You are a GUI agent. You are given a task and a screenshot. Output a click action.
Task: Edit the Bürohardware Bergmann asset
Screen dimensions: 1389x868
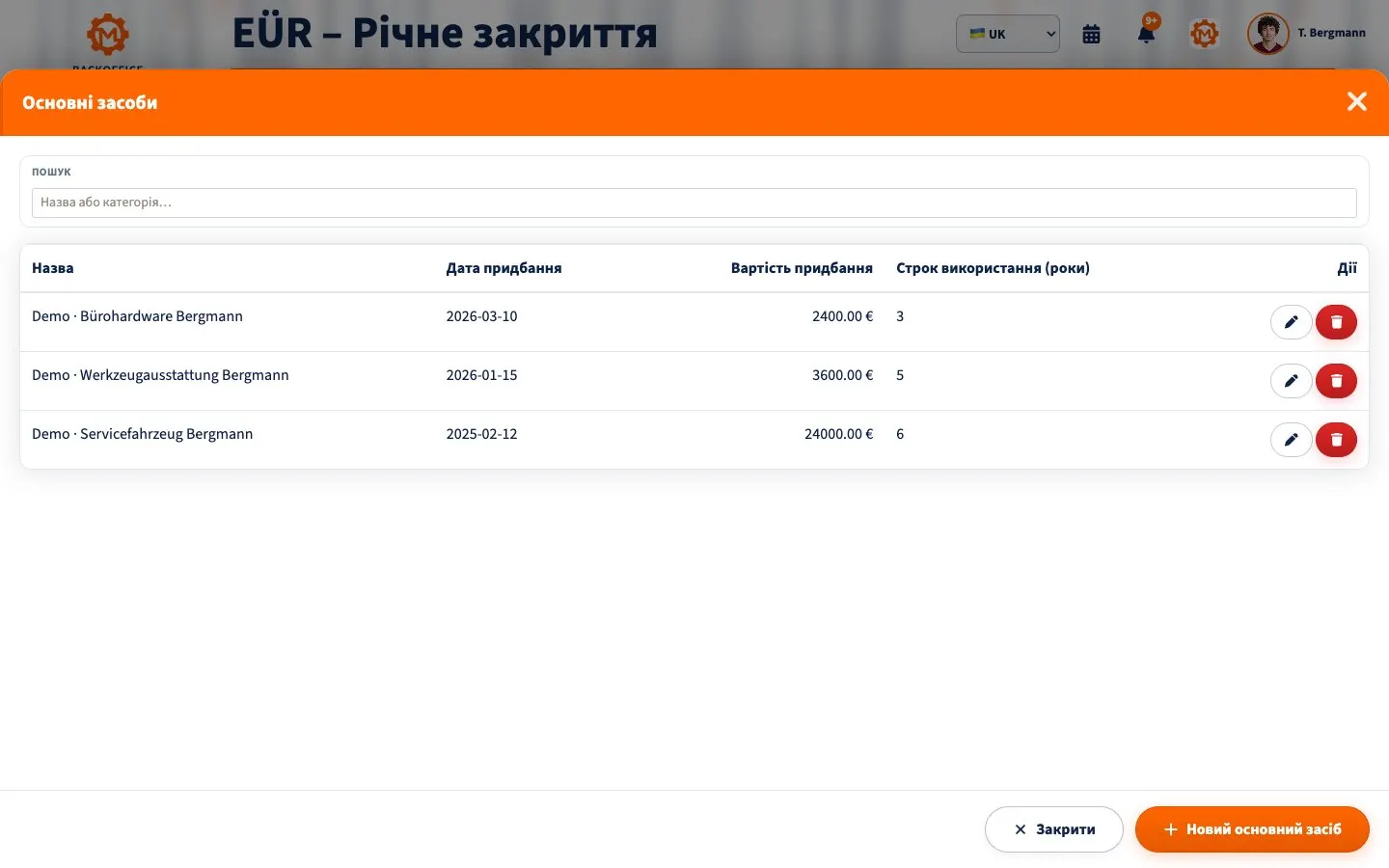1291,322
